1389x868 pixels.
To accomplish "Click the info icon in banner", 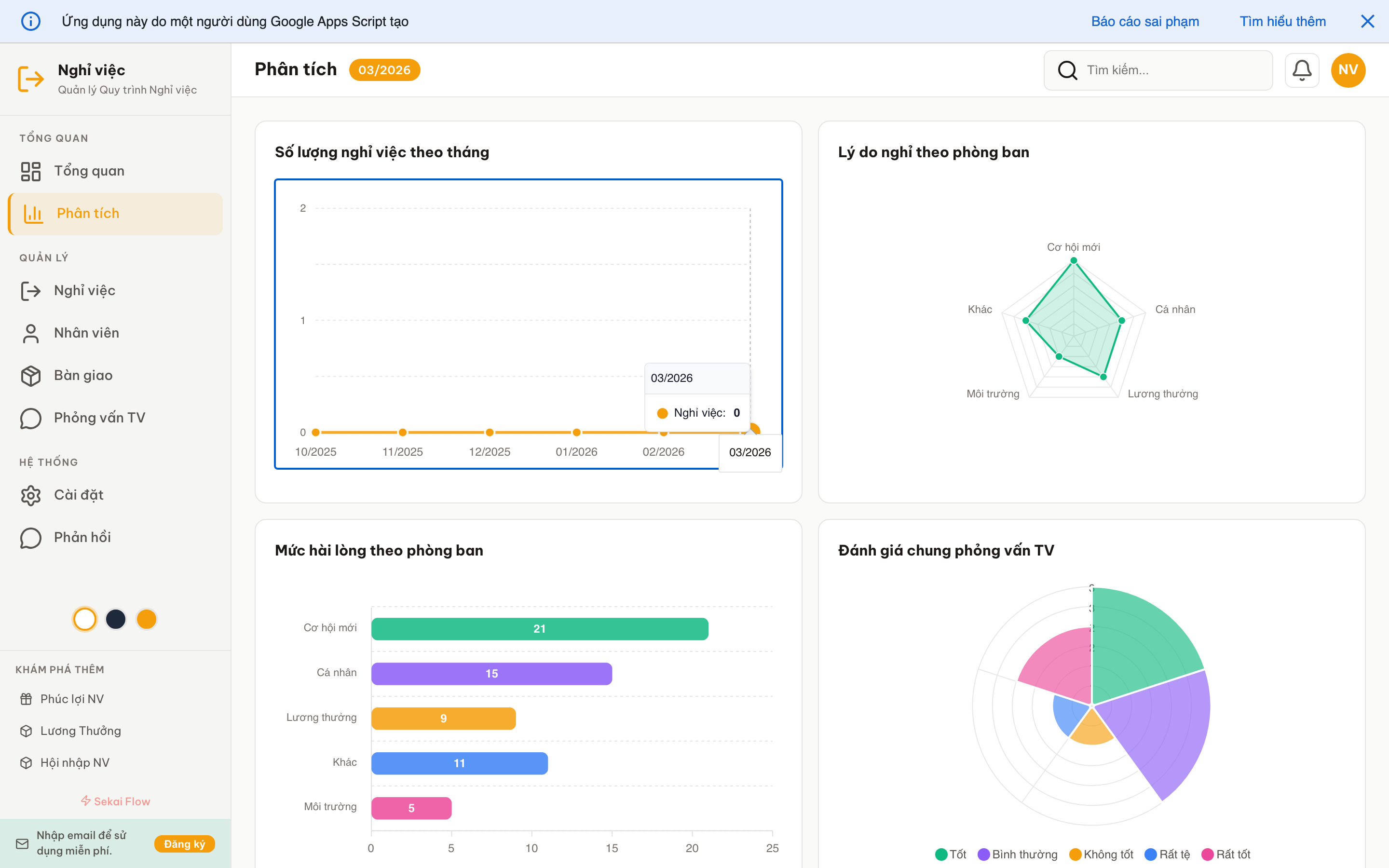I will 30,21.
